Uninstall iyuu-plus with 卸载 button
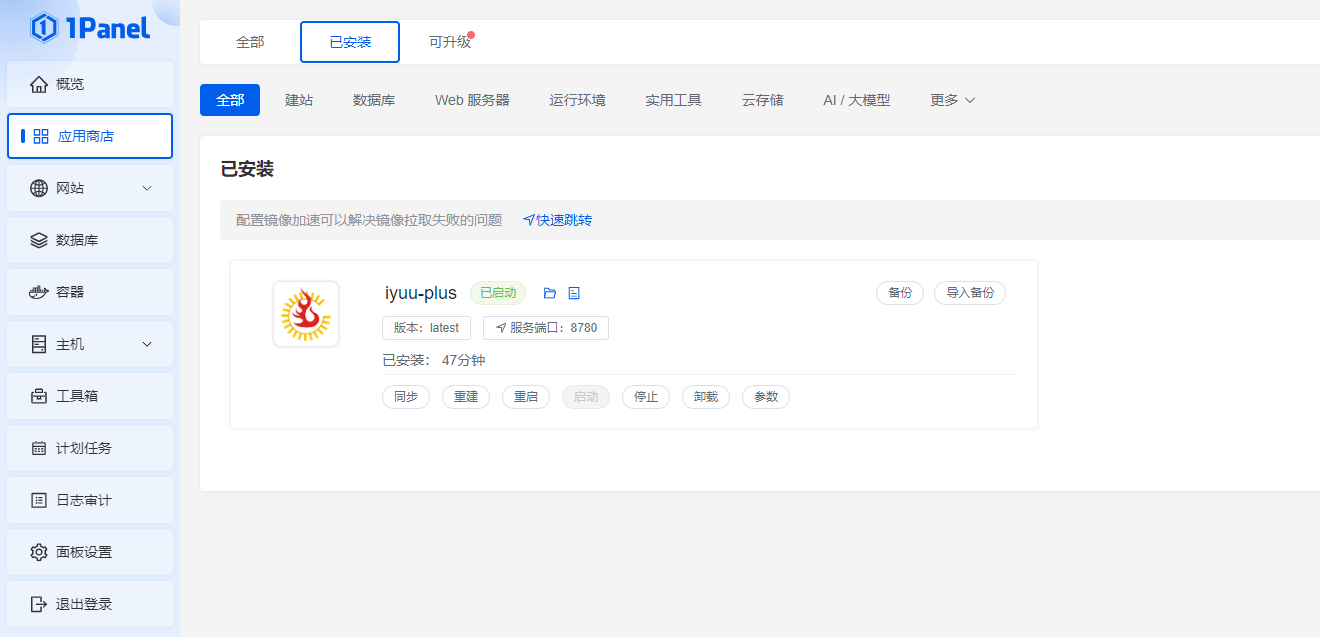Image resolution: width=1320 pixels, height=637 pixels. pyautogui.click(x=706, y=397)
